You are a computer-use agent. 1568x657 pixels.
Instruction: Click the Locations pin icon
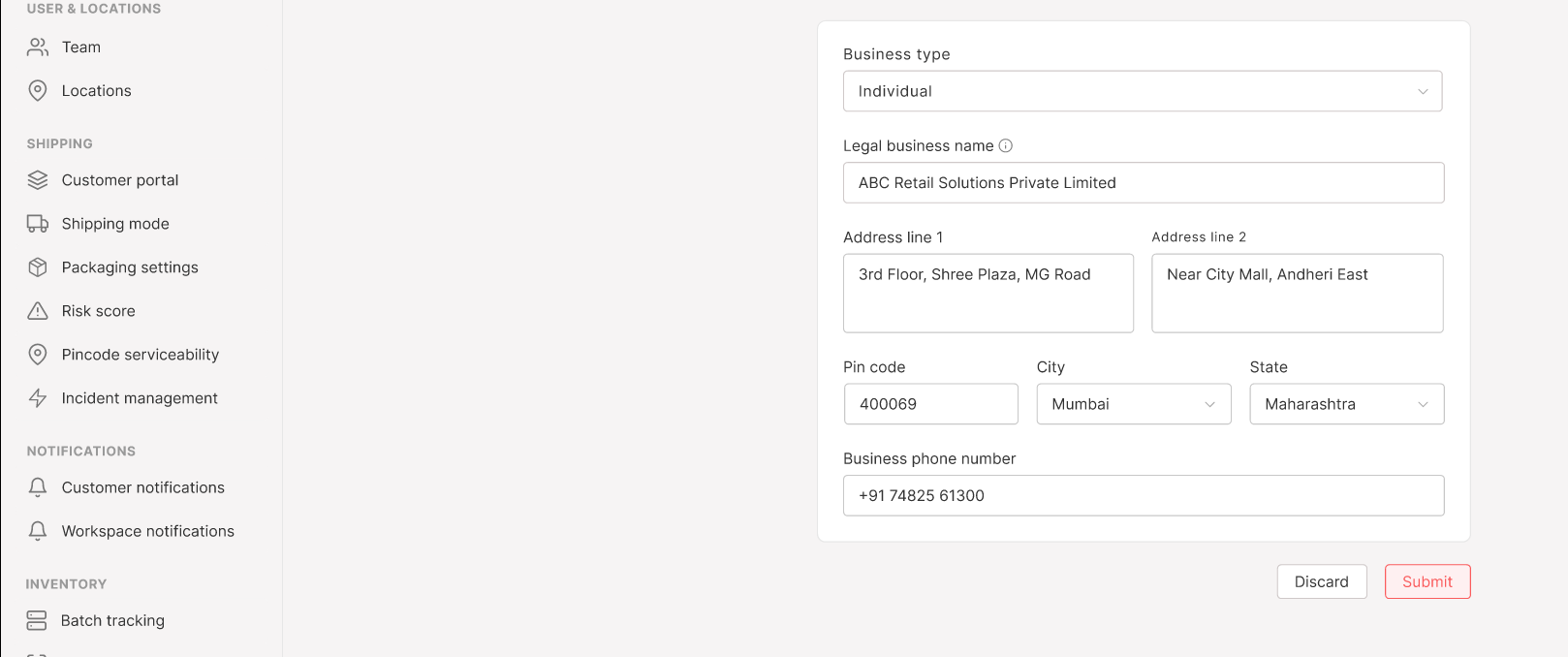[x=38, y=90]
